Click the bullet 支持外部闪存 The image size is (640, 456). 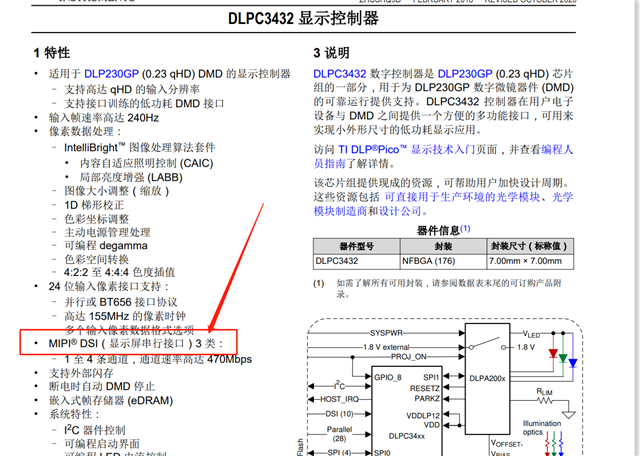81,373
